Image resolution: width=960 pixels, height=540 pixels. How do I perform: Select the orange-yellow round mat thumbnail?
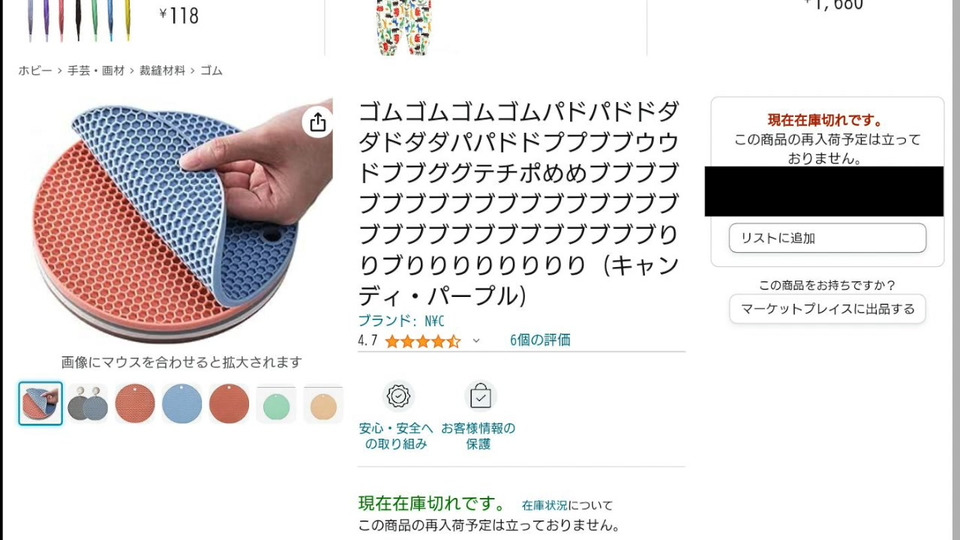323,405
